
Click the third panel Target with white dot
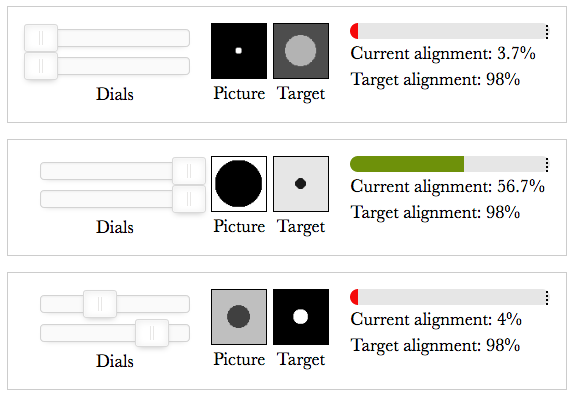[301, 317]
